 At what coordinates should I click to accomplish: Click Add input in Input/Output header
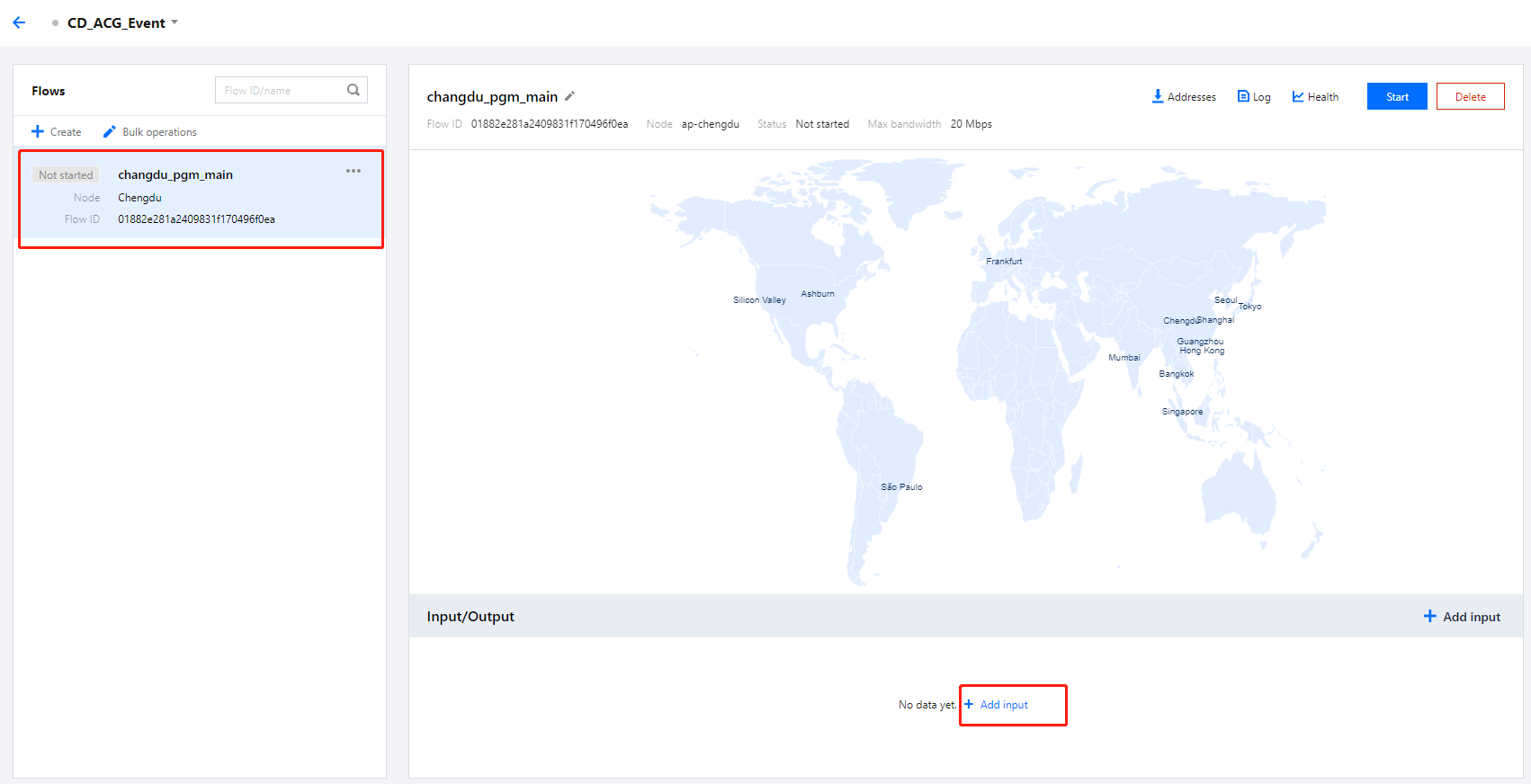(x=1462, y=617)
